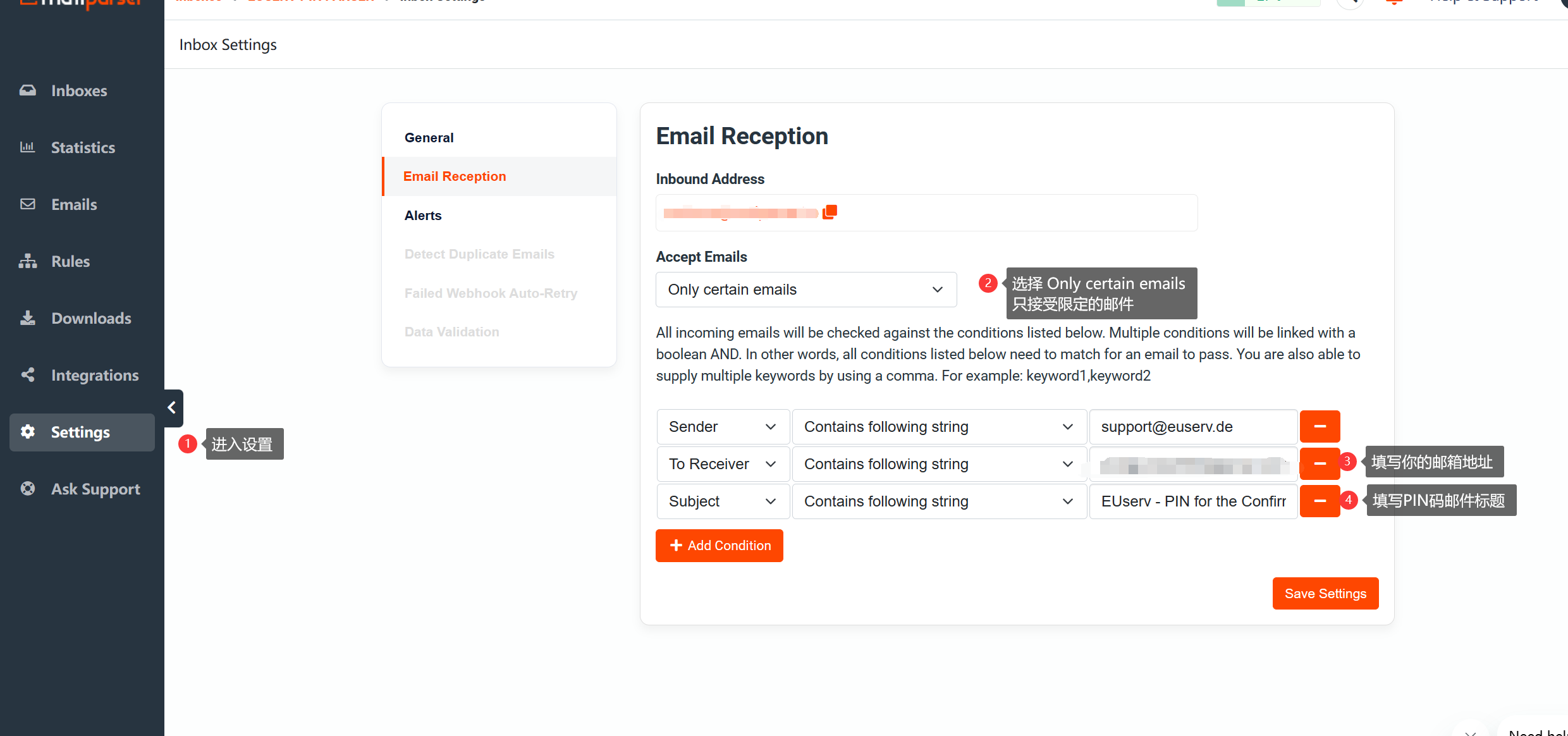
Task: Open the Accept Emails dropdown
Action: pos(805,290)
